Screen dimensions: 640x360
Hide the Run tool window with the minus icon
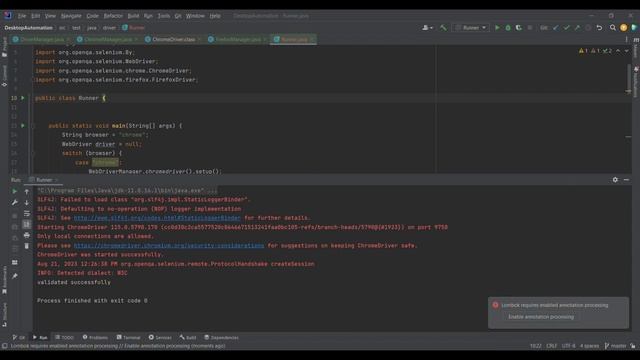(x=626, y=180)
